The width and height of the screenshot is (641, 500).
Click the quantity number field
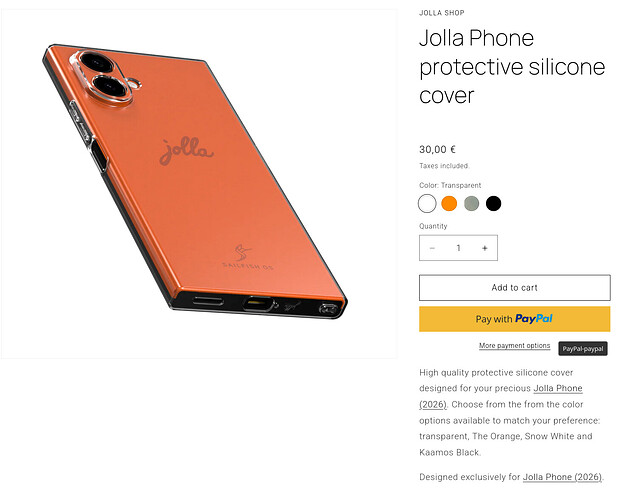(x=458, y=248)
